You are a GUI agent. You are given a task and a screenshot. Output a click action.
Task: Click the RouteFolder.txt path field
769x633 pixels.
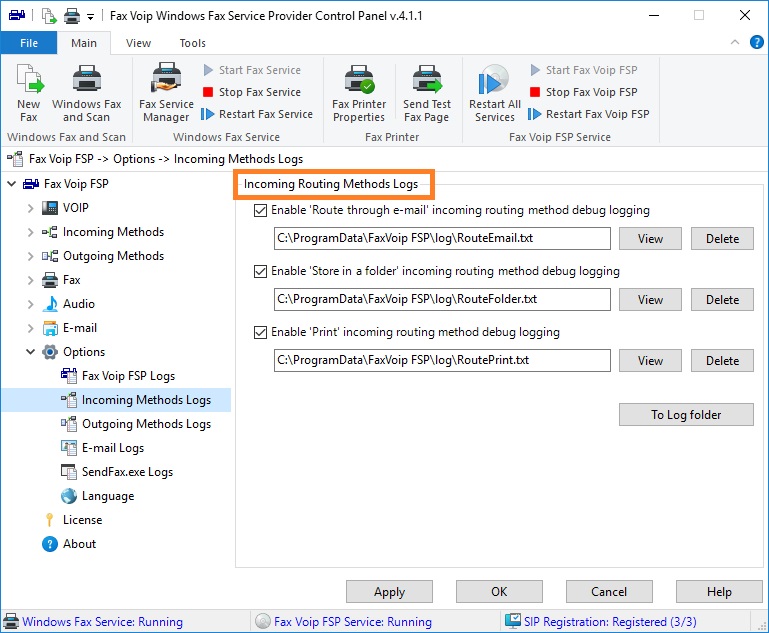pos(442,299)
